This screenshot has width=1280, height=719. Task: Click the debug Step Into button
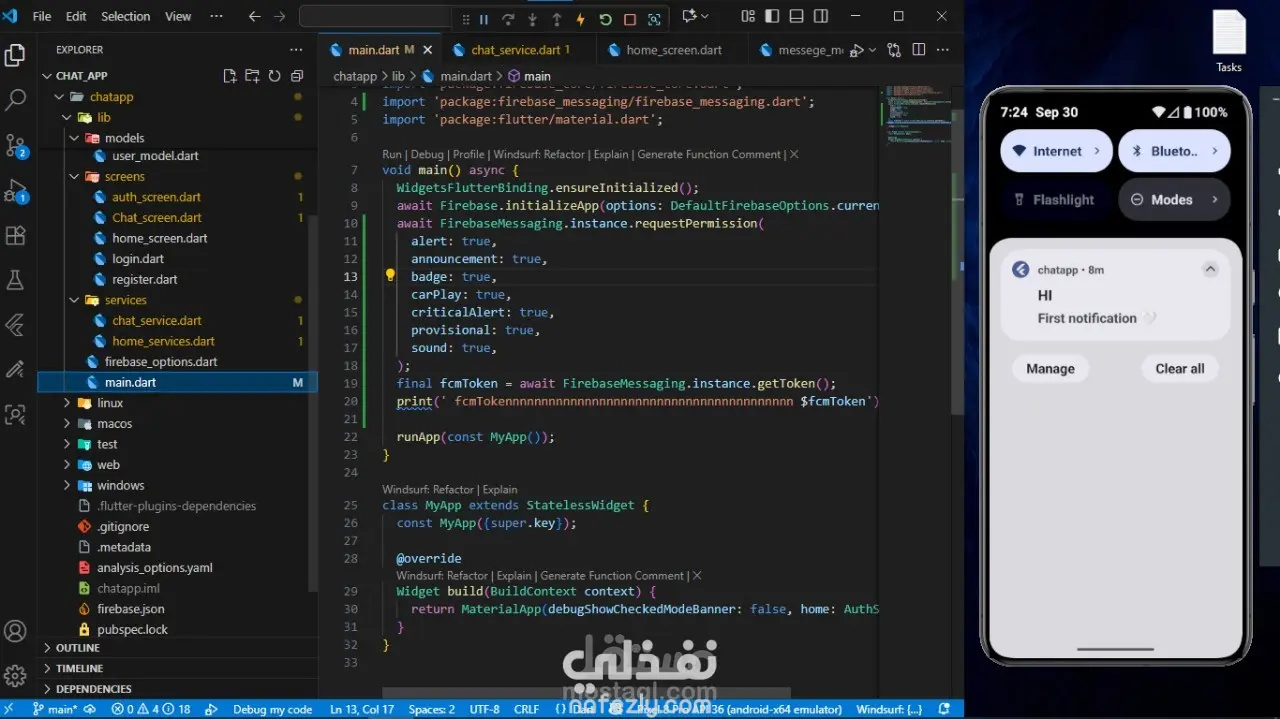532,19
